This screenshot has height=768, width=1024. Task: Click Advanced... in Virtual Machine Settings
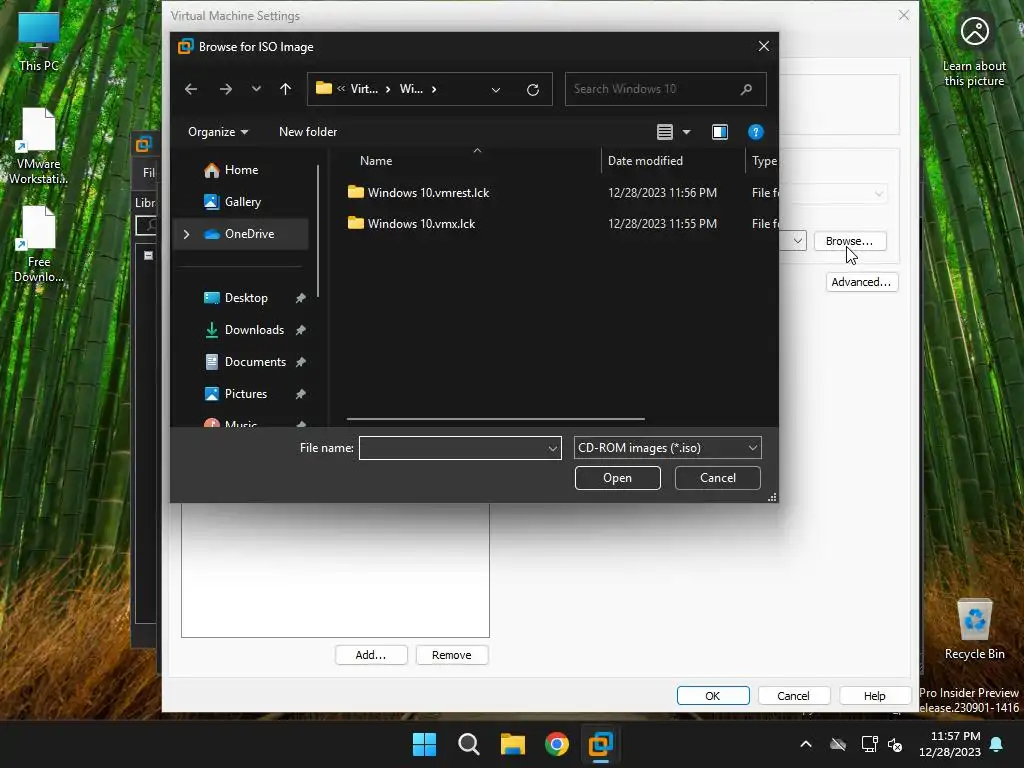coord(861,282)
